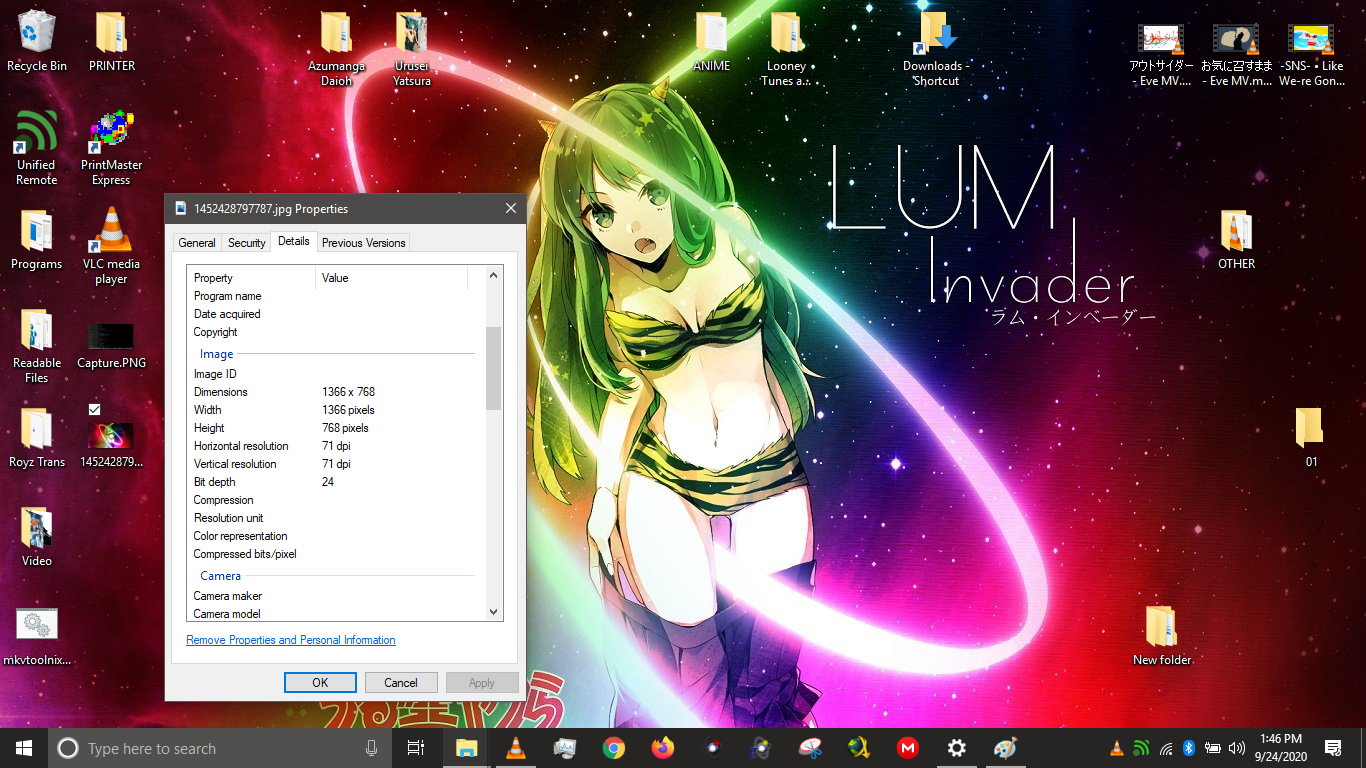The height and width of the screenshot is (768, 1366).
Task: Open the volume speaker tray icon
Action: 1237,748
